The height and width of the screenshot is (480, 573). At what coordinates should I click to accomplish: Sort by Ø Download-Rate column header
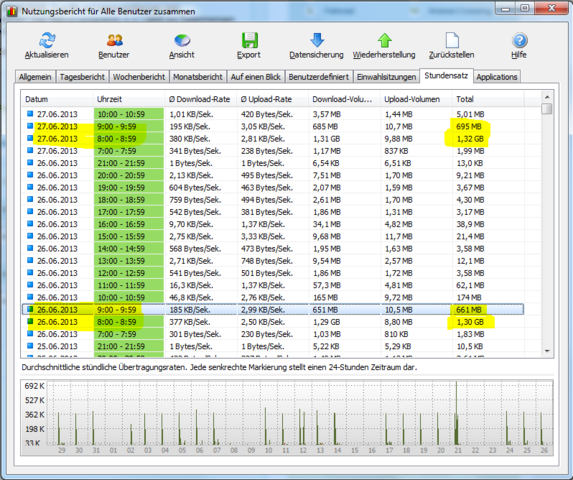coord(201,99)
